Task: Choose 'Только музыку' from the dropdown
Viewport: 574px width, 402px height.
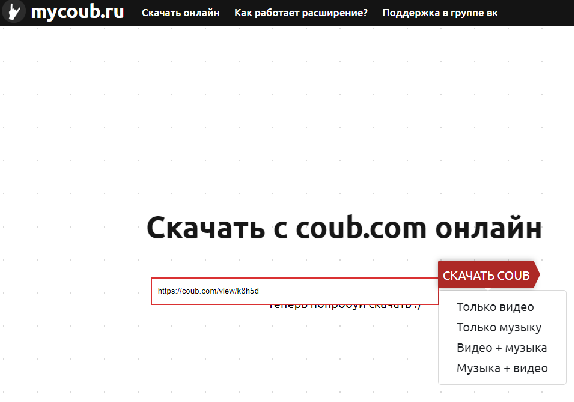Action: pyautogui.click(x=499, y=327)
